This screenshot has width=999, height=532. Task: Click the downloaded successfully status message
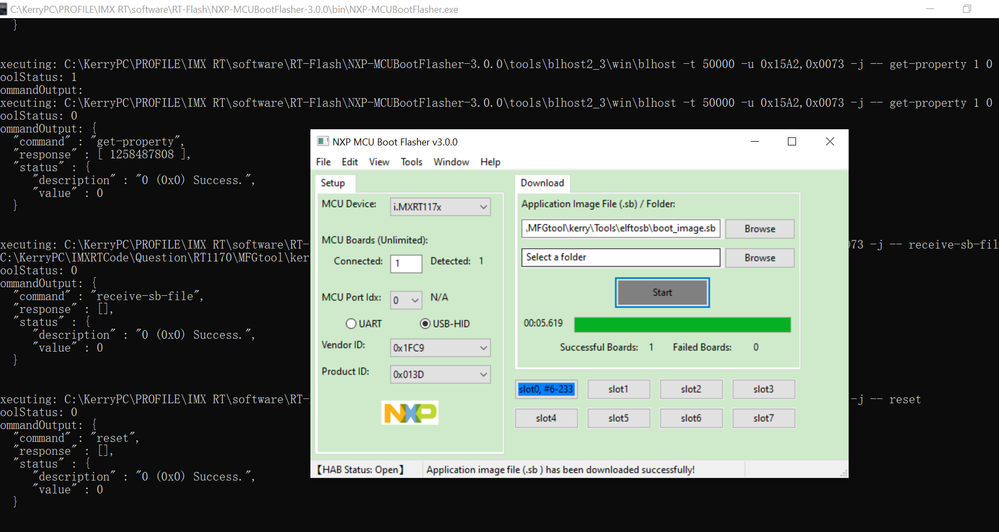point(561,470)
